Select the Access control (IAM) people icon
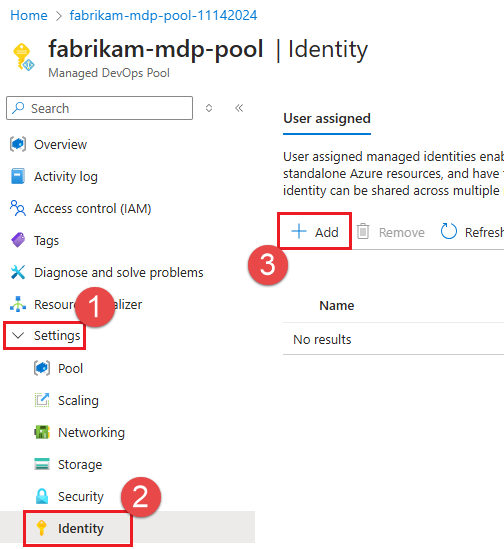The image size is (504, 549). [x=18, y=208]
